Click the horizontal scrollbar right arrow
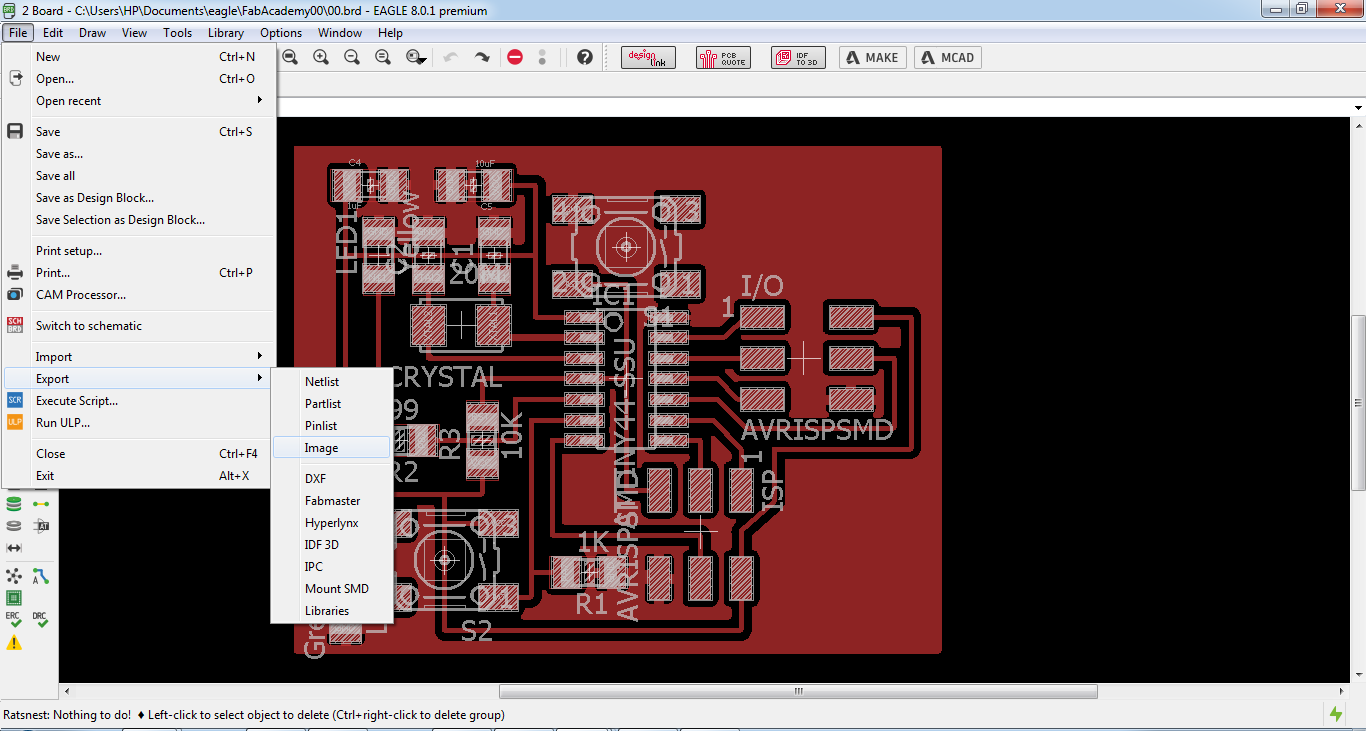 1342,691
